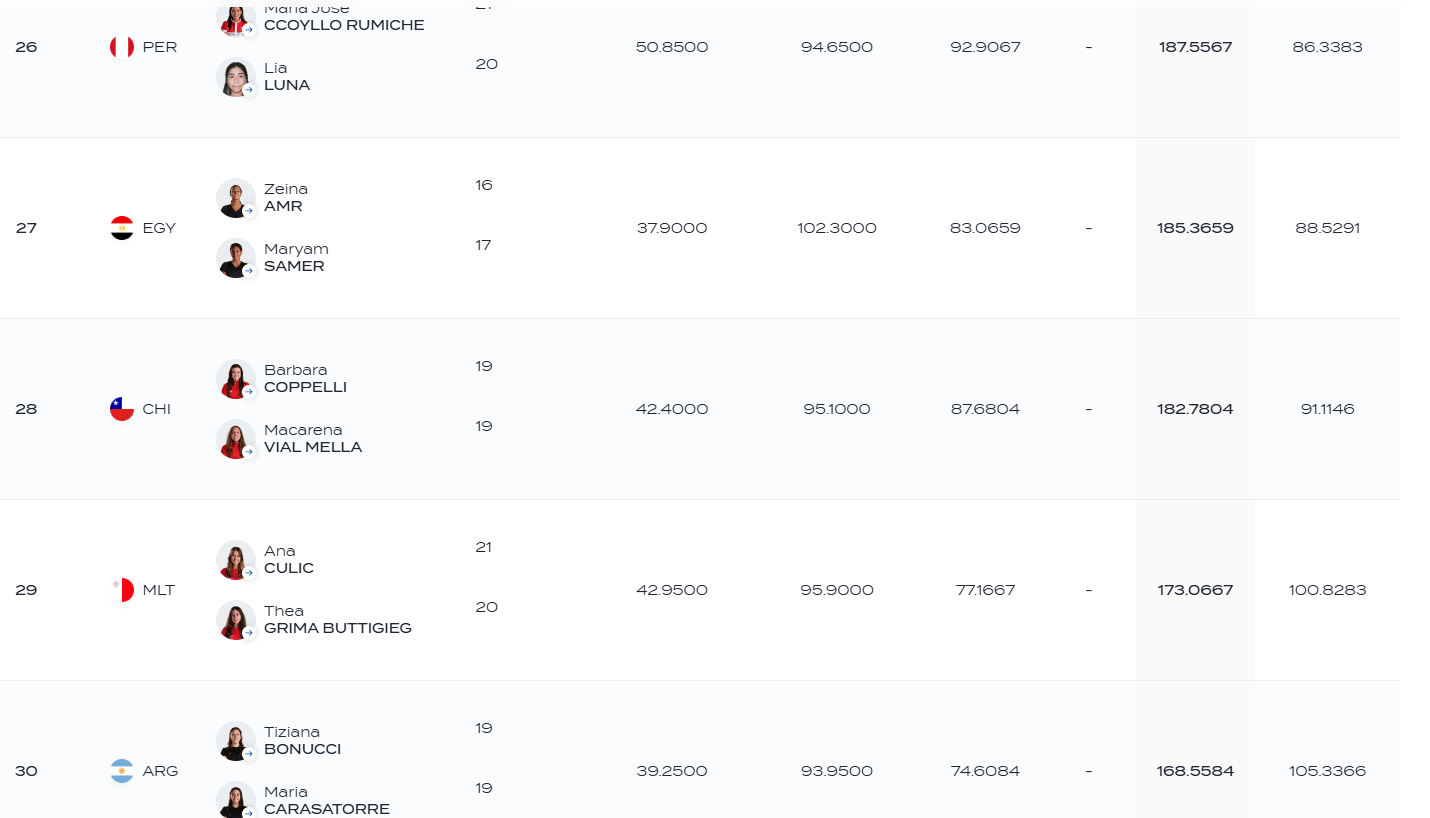
Task: Select the EGY country code label
Action: point(159,228)
